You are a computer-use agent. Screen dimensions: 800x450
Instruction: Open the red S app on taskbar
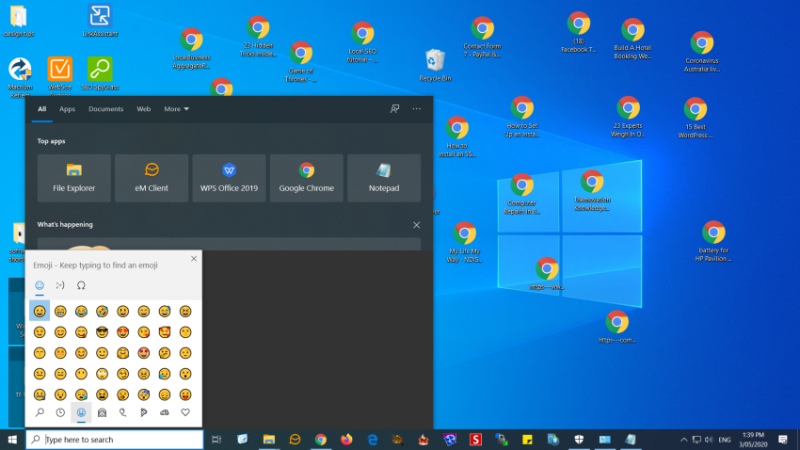(476, 439)
